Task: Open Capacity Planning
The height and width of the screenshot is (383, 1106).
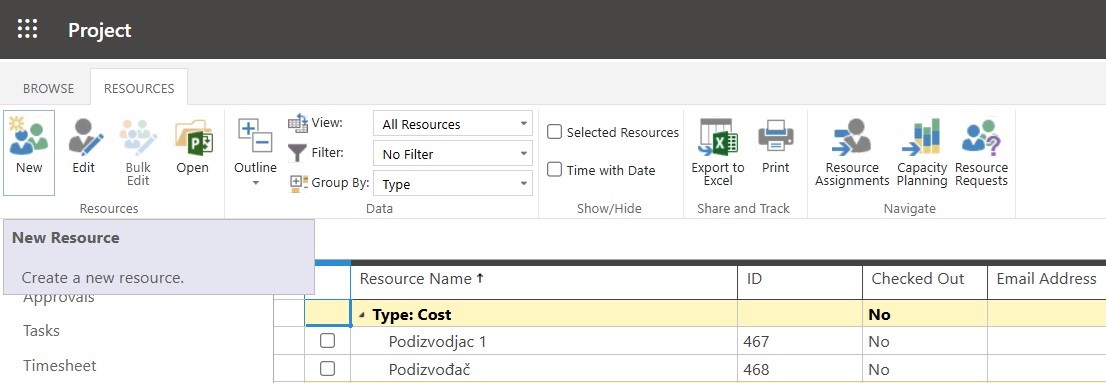Action: tap(921, 137)
